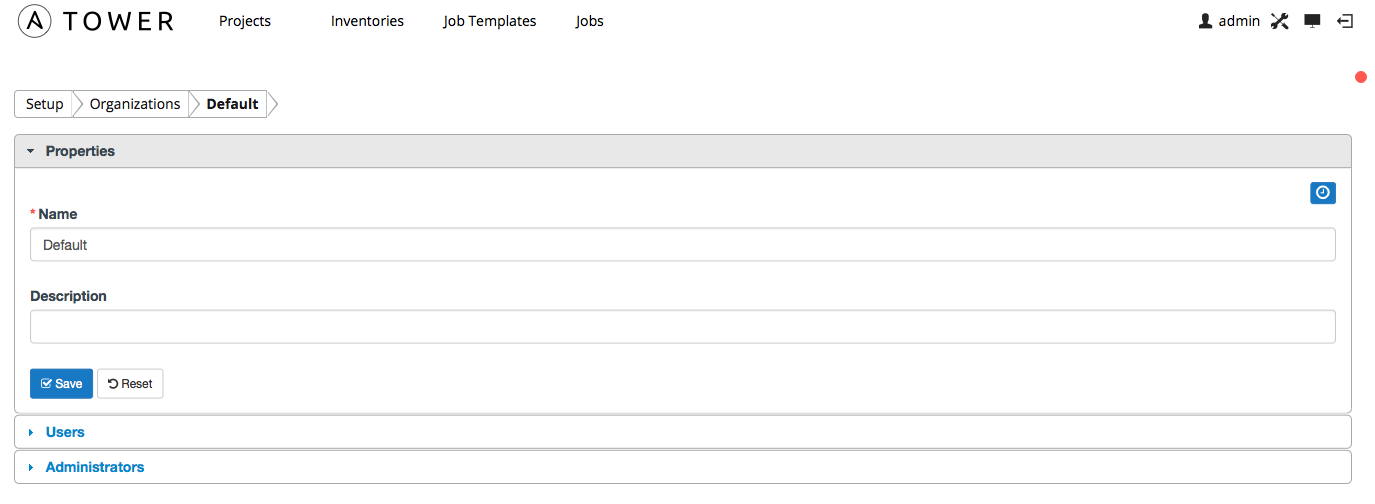This screenshot has height=504, width=1375.
Task: Save the organization properties
Action: 61,384
